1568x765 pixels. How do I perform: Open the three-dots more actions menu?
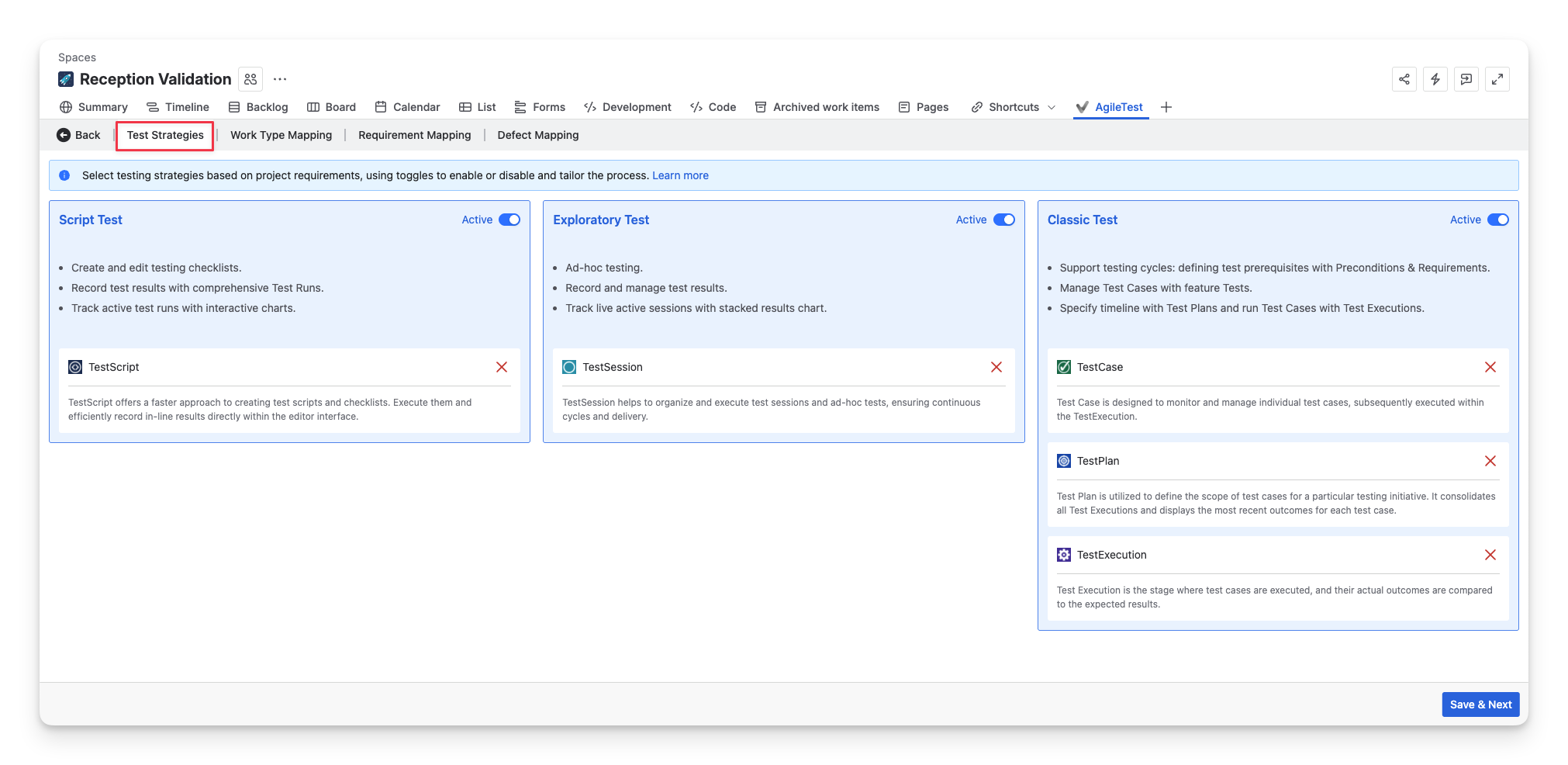pyautogui.click(x=280, y=79)
